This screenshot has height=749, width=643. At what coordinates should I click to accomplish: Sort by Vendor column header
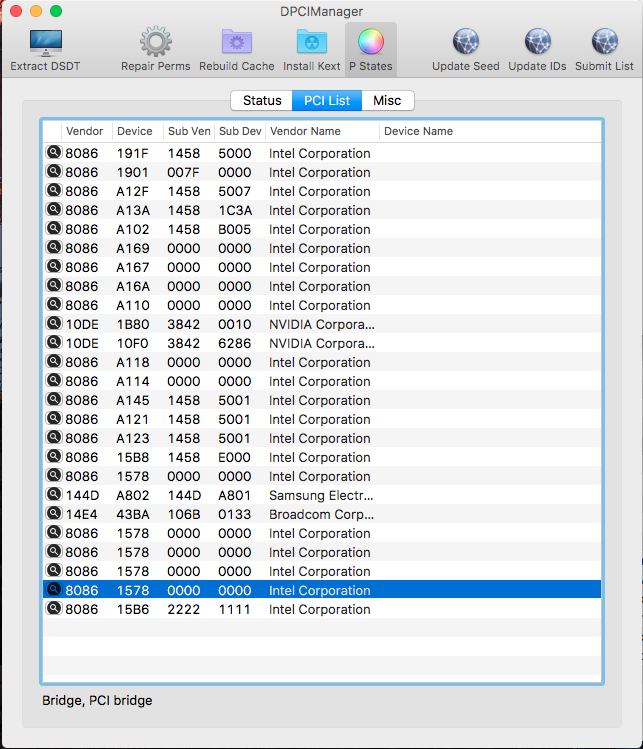[85, 131]
